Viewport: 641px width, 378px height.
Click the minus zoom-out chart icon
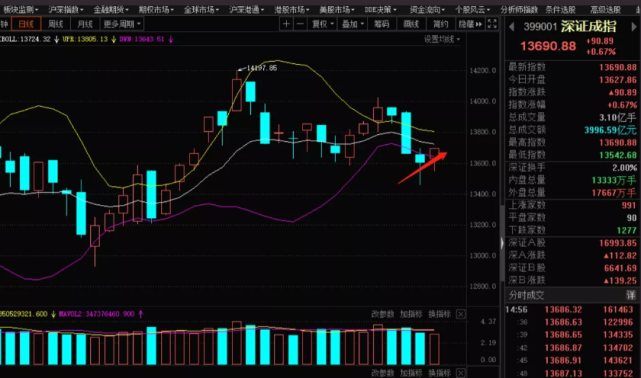tap(300, 24)
